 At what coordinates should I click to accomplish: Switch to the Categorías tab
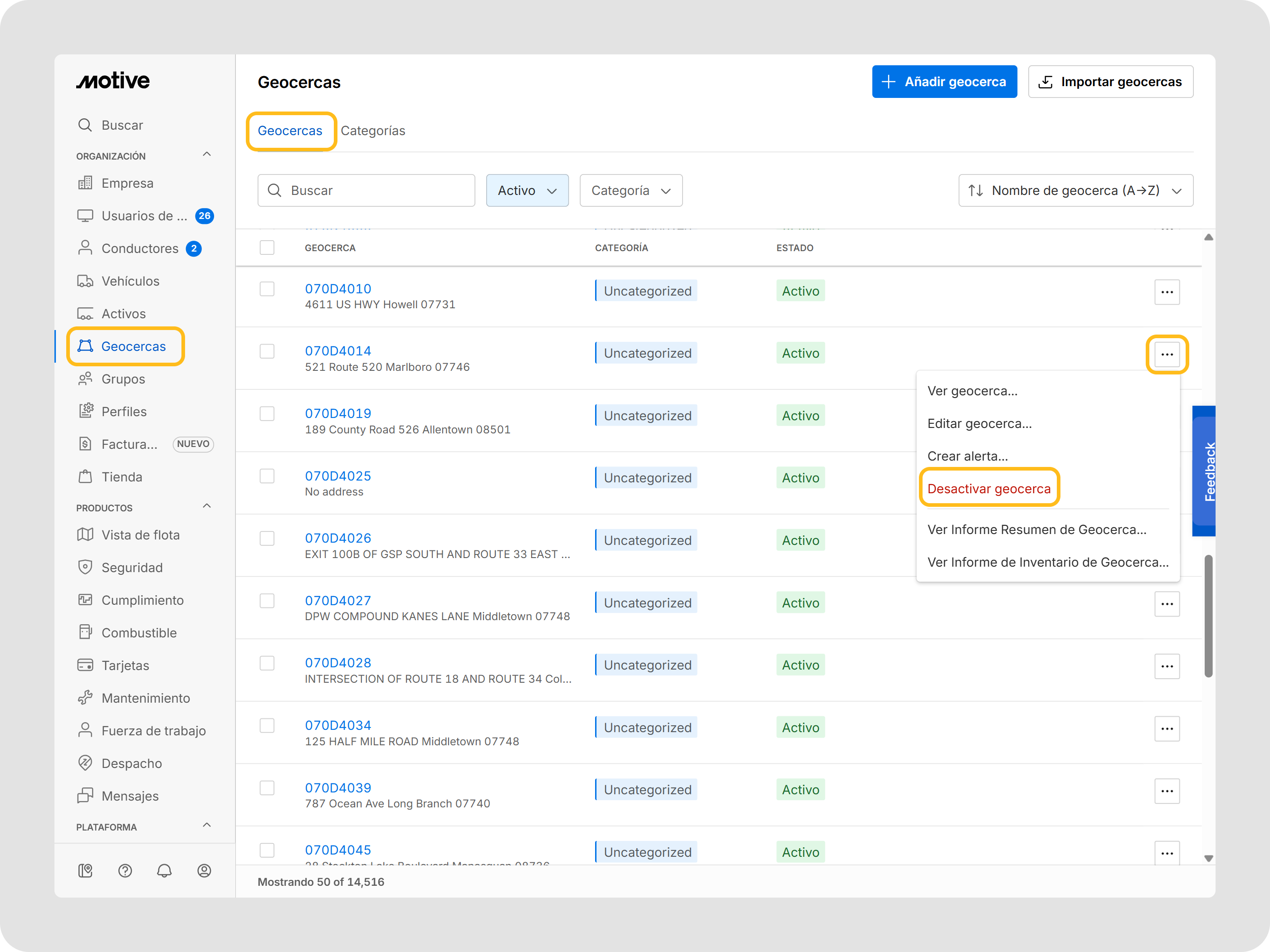tap(373, 131)
